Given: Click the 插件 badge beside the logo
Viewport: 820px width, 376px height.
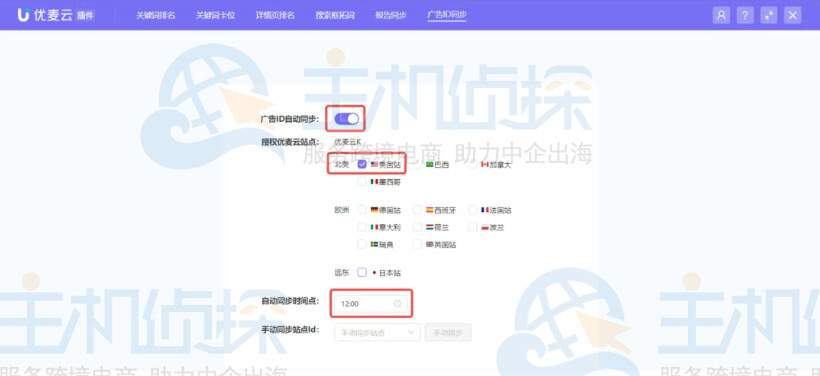Looking at the screenshot, I should tap(85, 16).
